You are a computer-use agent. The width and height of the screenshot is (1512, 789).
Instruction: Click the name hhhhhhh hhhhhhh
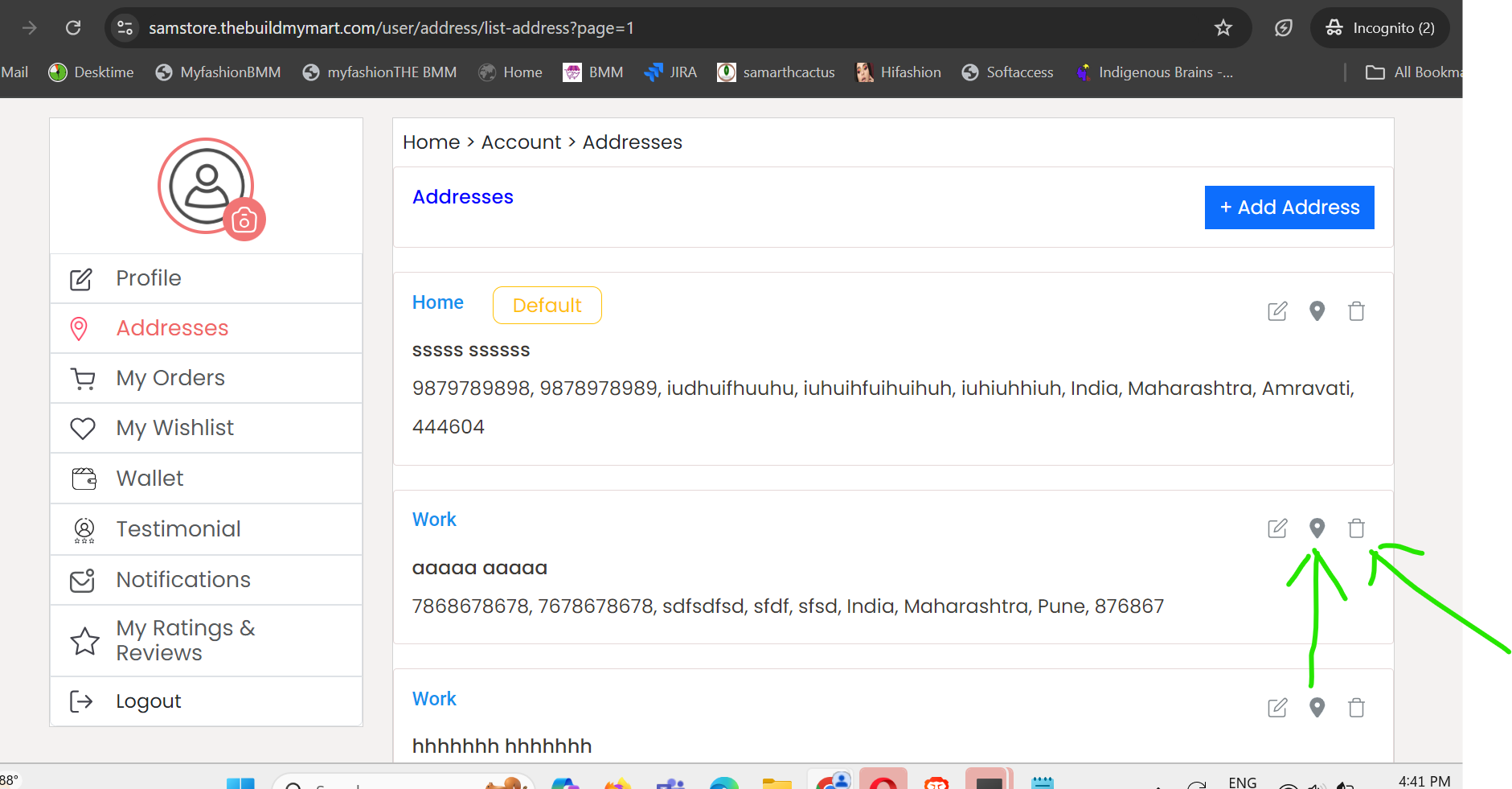tap(502, 746)
